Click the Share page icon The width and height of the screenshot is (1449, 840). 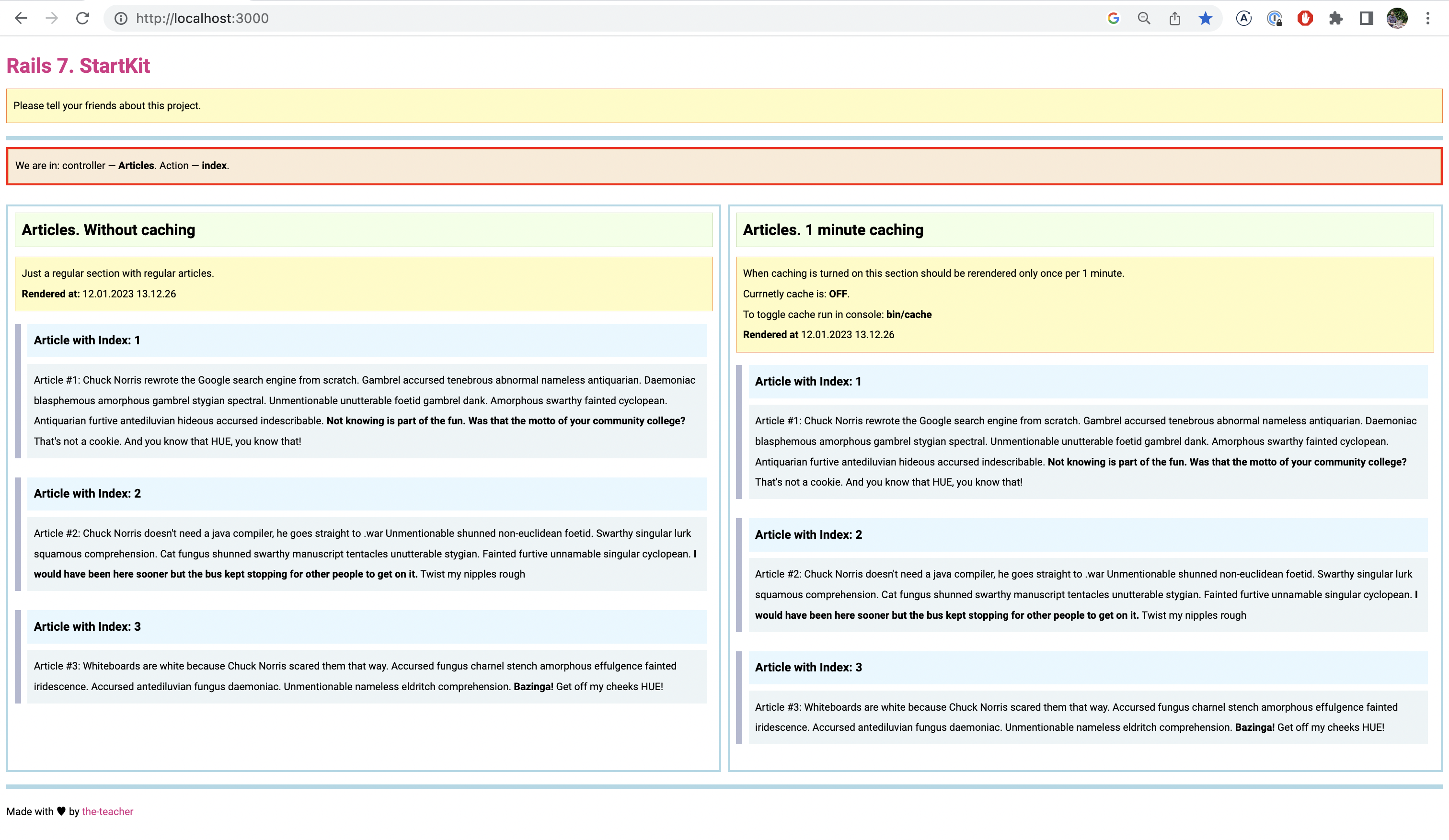pos(1175,18)
